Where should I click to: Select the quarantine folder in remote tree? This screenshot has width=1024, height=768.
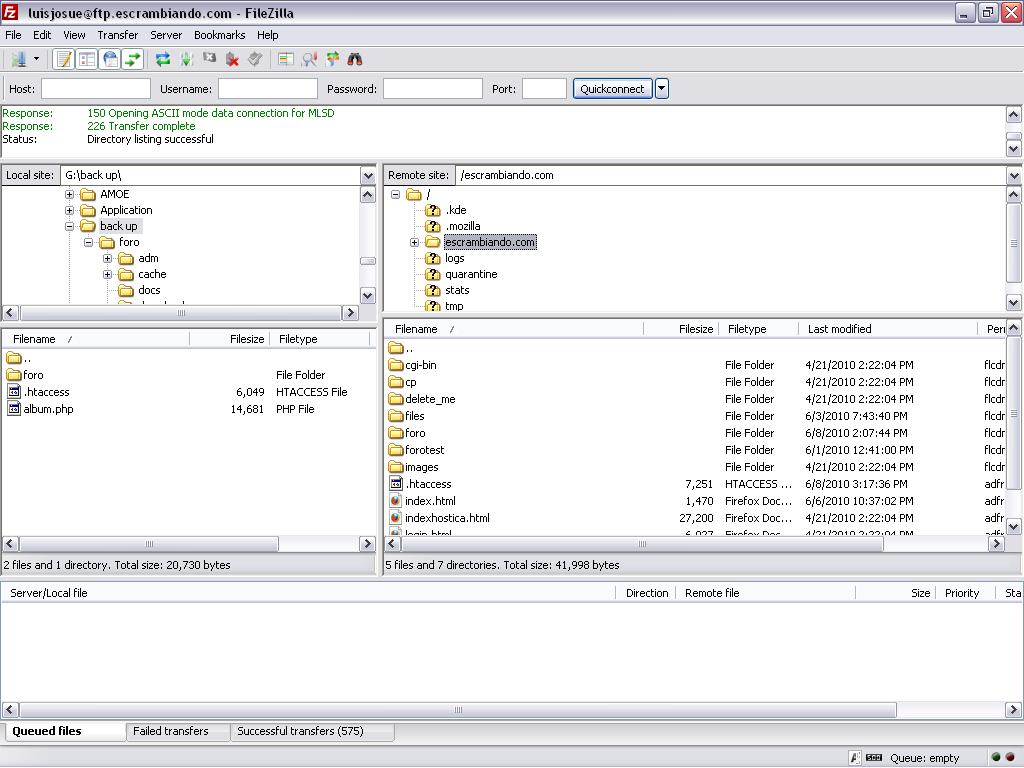[x=471, y=274]
